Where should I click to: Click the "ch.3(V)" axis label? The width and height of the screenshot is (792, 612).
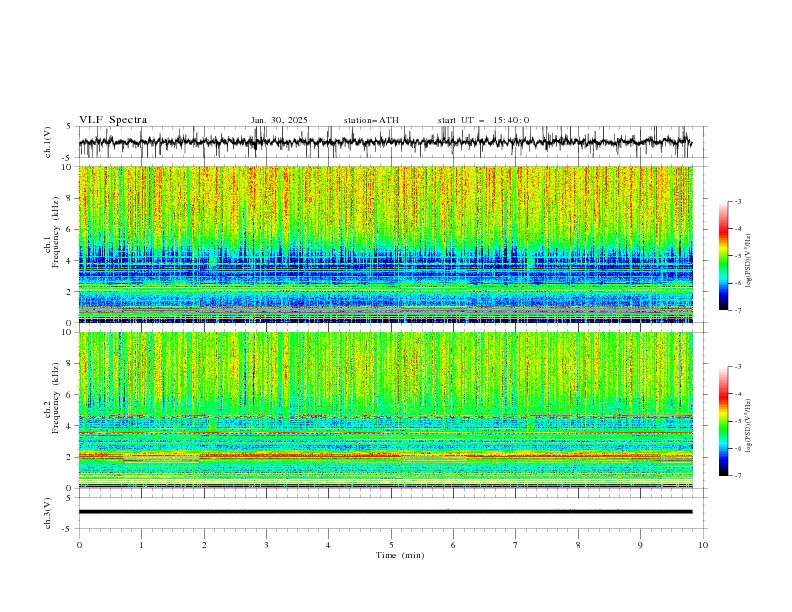48,513
